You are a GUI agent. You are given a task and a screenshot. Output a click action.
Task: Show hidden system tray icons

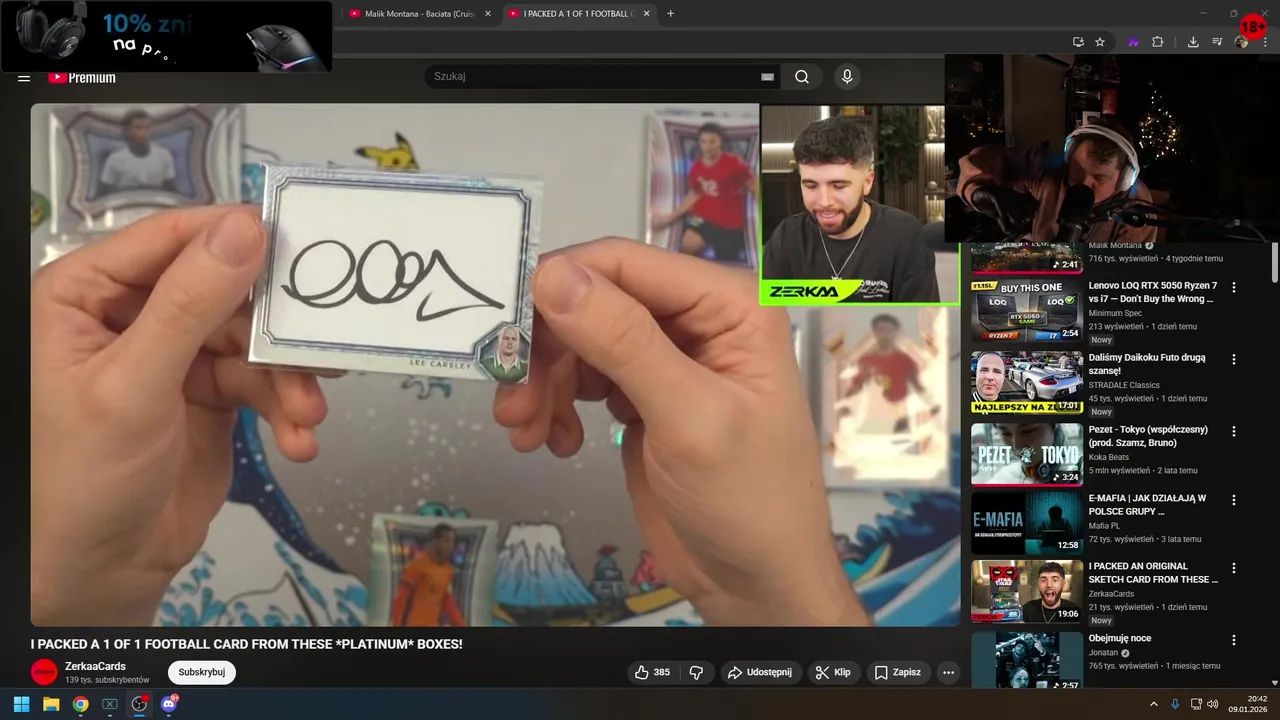1153,704
